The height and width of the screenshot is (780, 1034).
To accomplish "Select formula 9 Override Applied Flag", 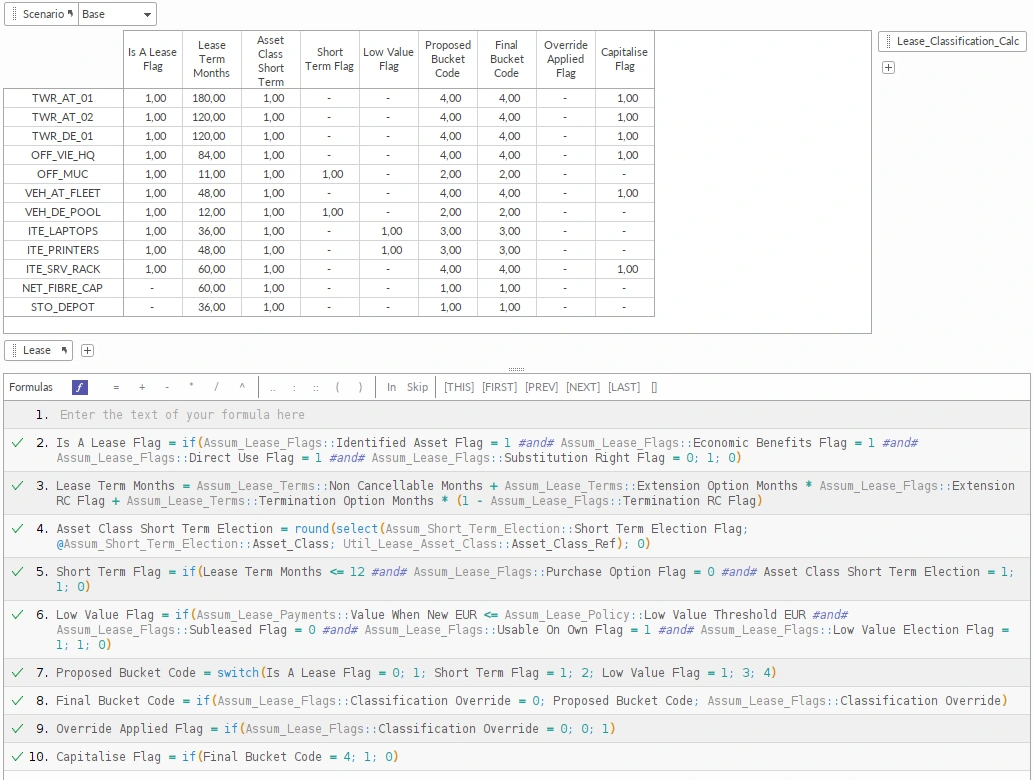I will click(x=517, y=729).
